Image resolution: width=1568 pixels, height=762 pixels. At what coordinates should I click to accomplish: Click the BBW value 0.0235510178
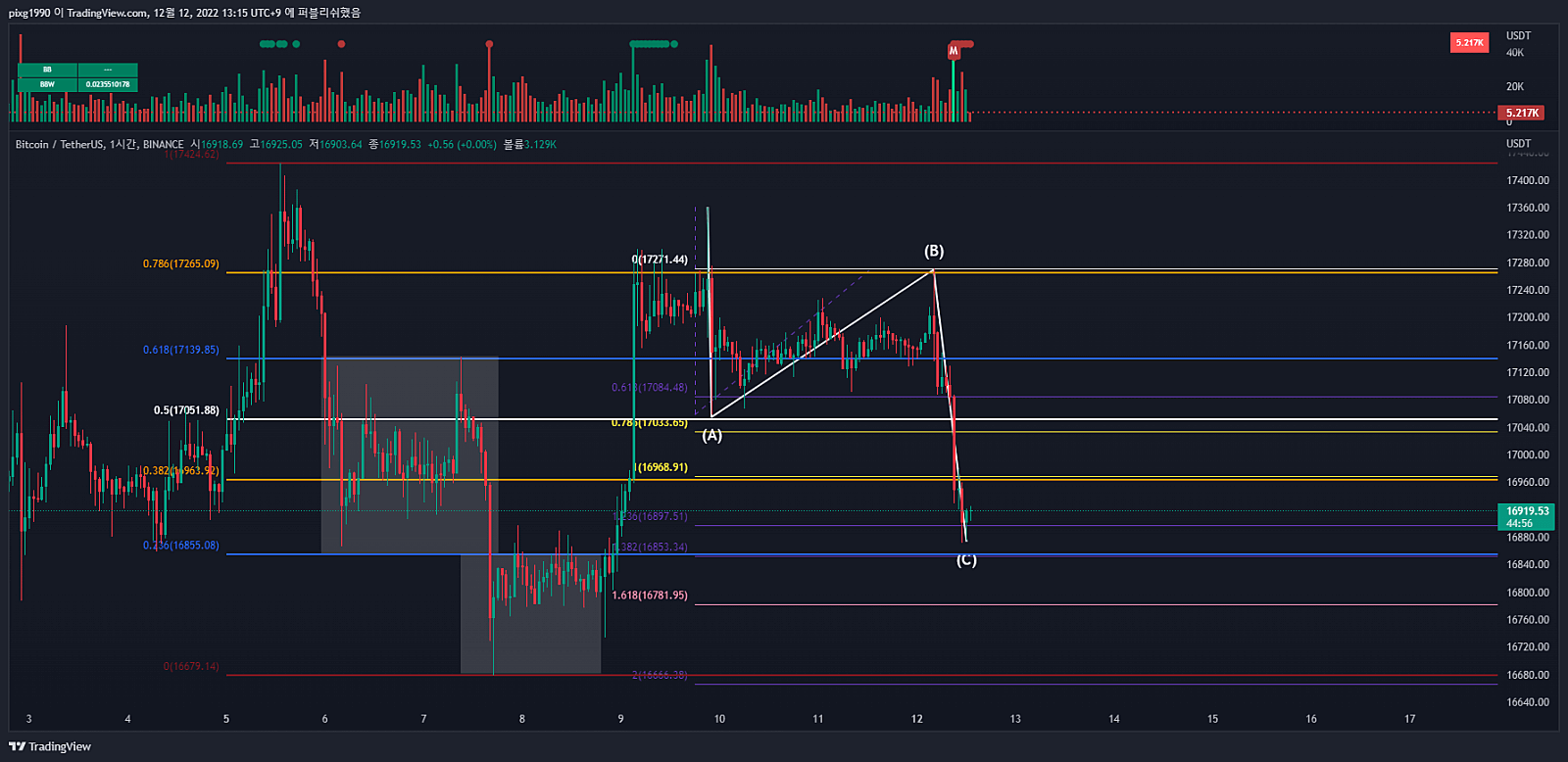pyautogui.click(x=108, y=84)
